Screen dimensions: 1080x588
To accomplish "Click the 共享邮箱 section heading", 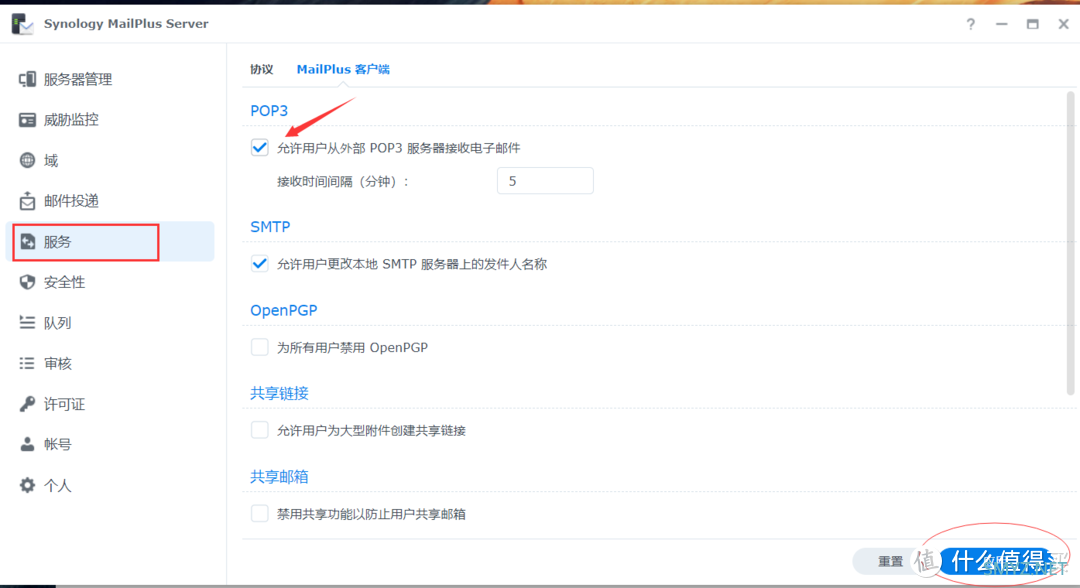I will [x=279, y=476].
